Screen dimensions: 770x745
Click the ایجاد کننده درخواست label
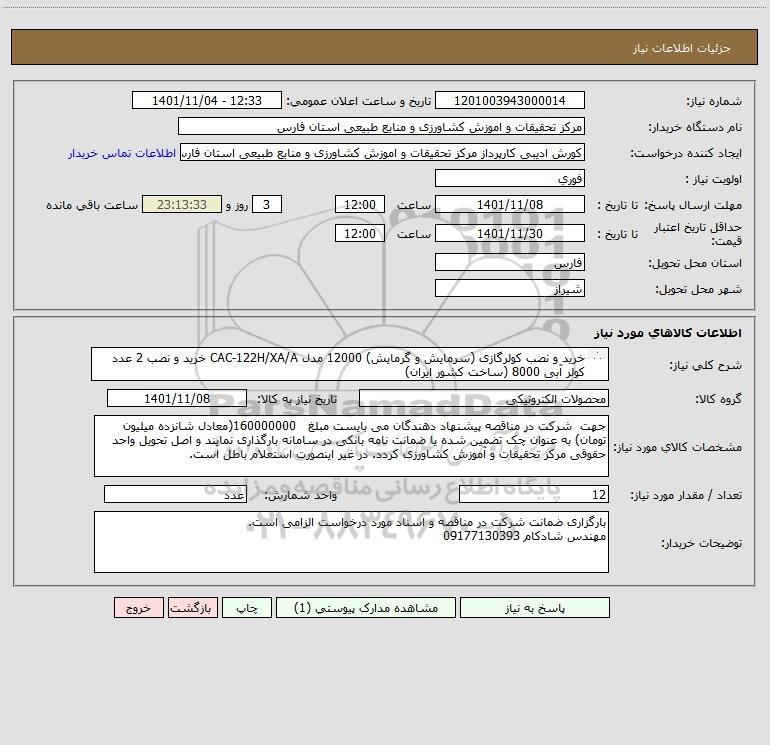click(686, 154)
